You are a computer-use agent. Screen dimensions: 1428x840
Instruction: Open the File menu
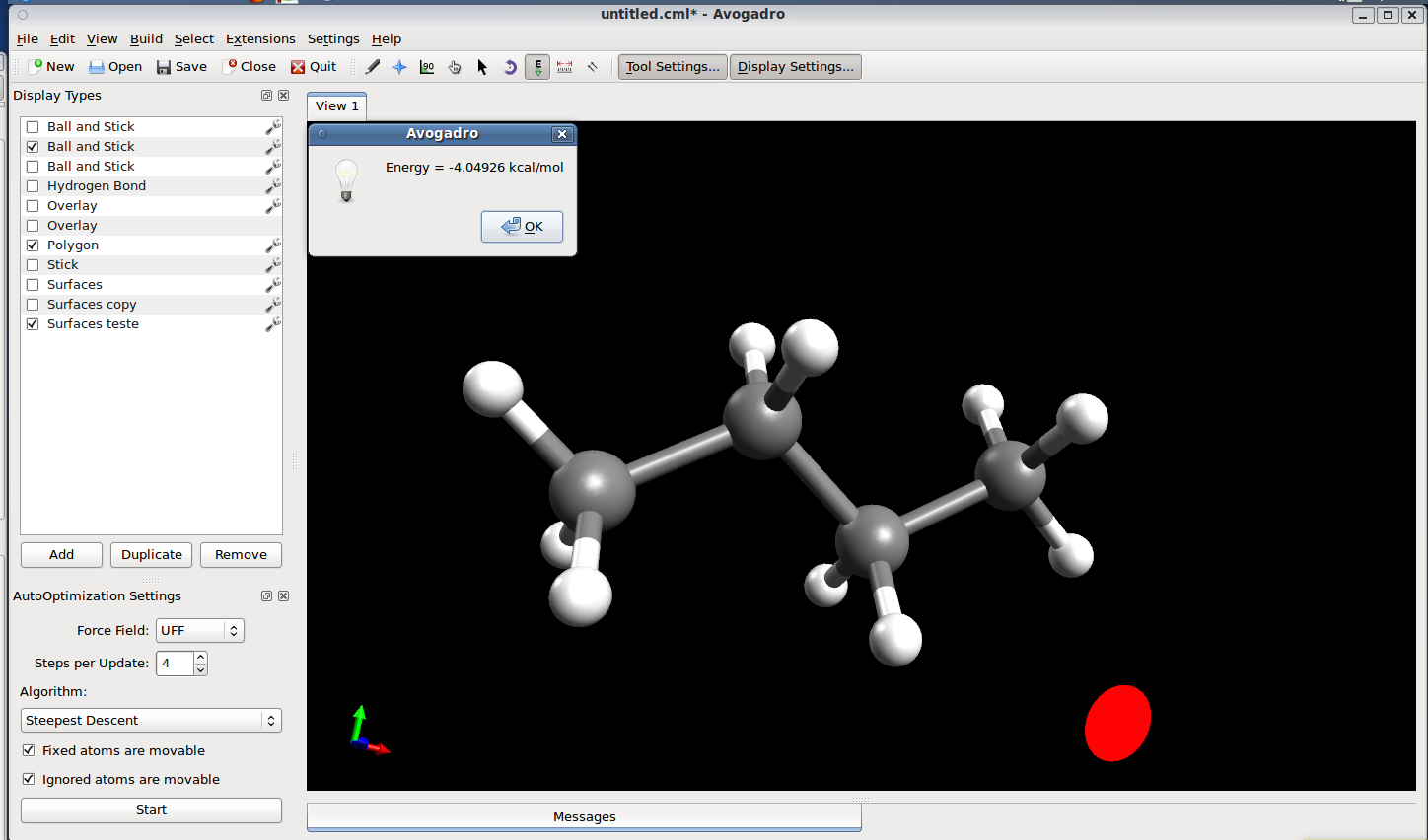tap(28, 39)
